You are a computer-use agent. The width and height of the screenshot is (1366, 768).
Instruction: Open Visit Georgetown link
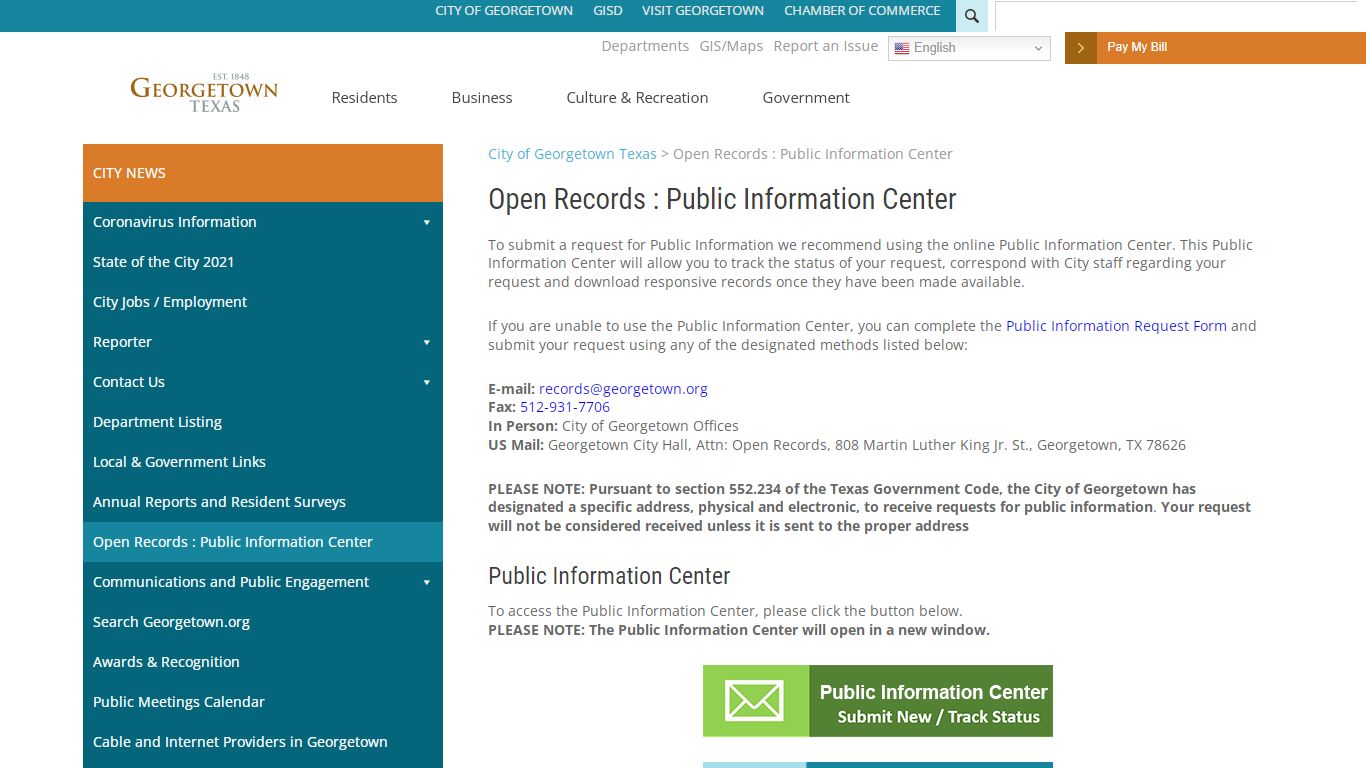point(703,11)
